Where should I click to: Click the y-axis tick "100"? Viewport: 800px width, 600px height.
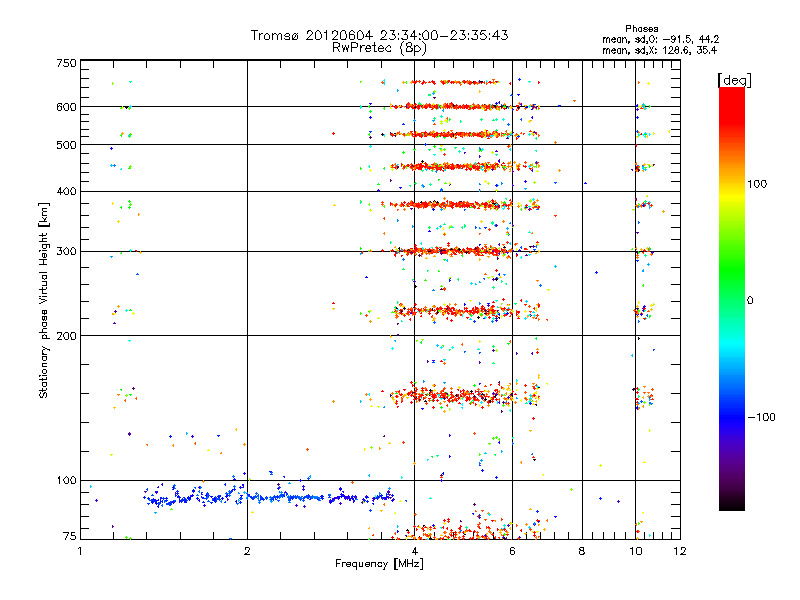click(66, 481)
